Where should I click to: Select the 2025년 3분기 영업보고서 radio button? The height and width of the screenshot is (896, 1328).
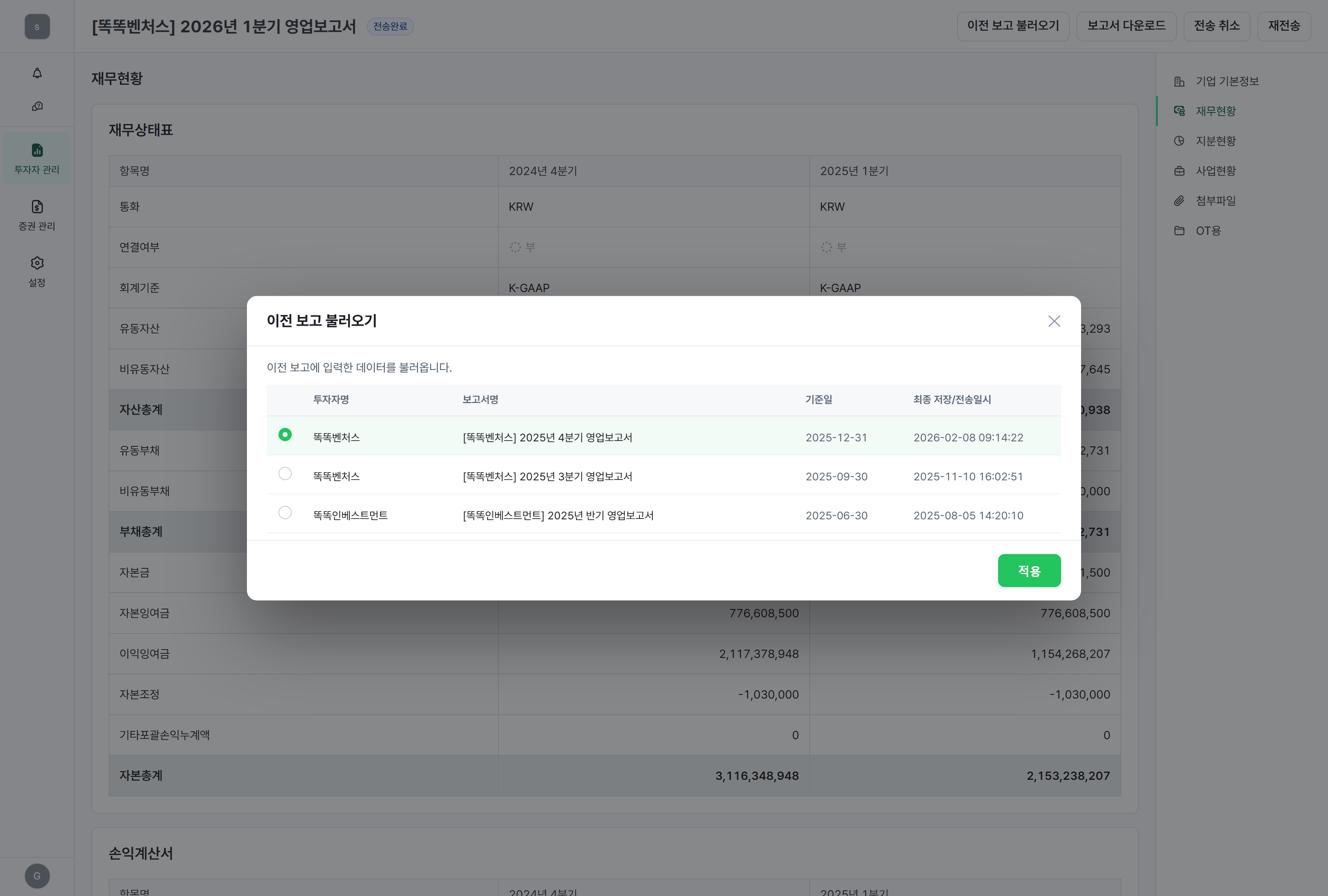pos(285,473)
